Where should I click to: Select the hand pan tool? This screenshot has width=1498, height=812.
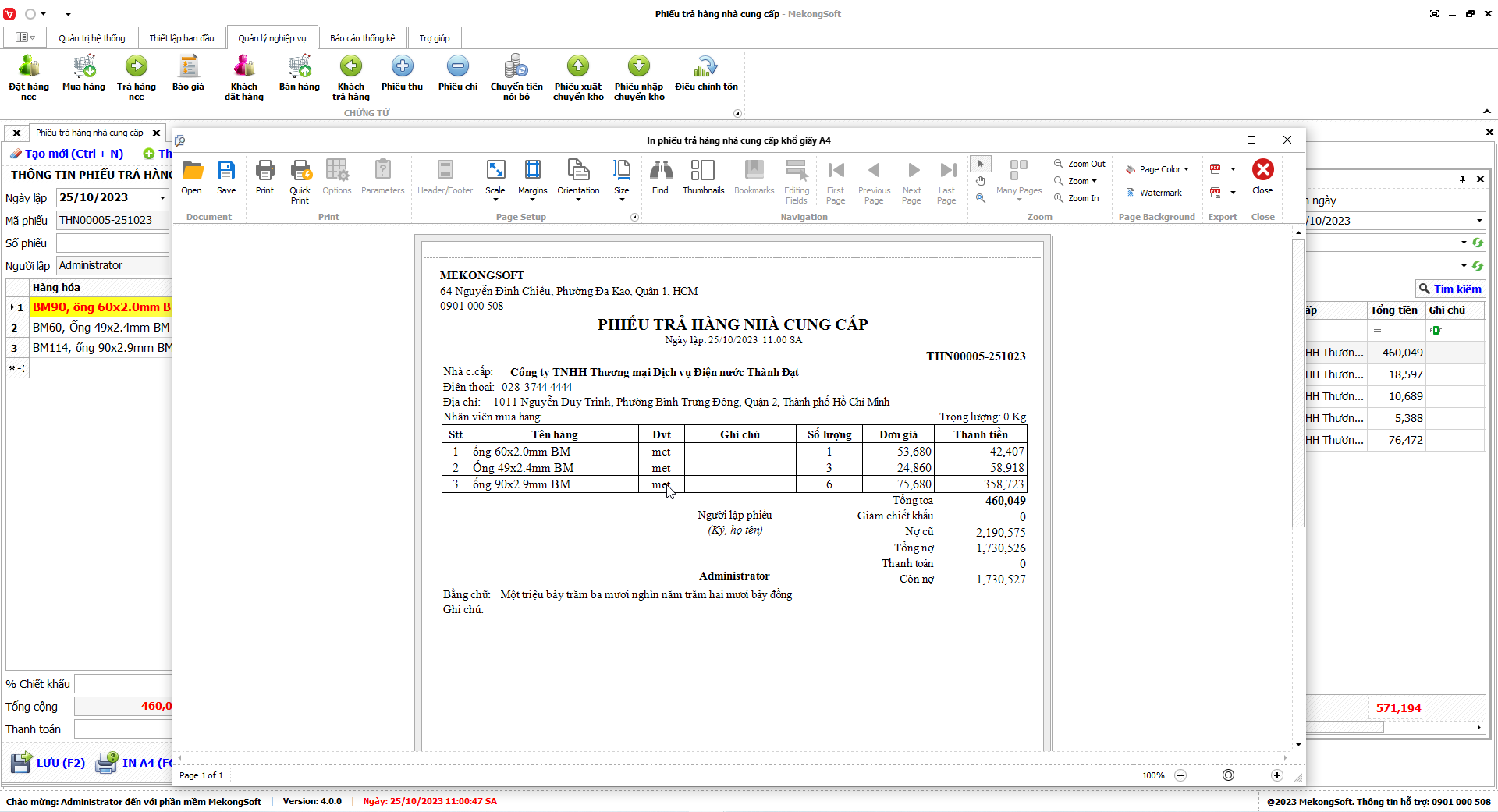(981, 181)
